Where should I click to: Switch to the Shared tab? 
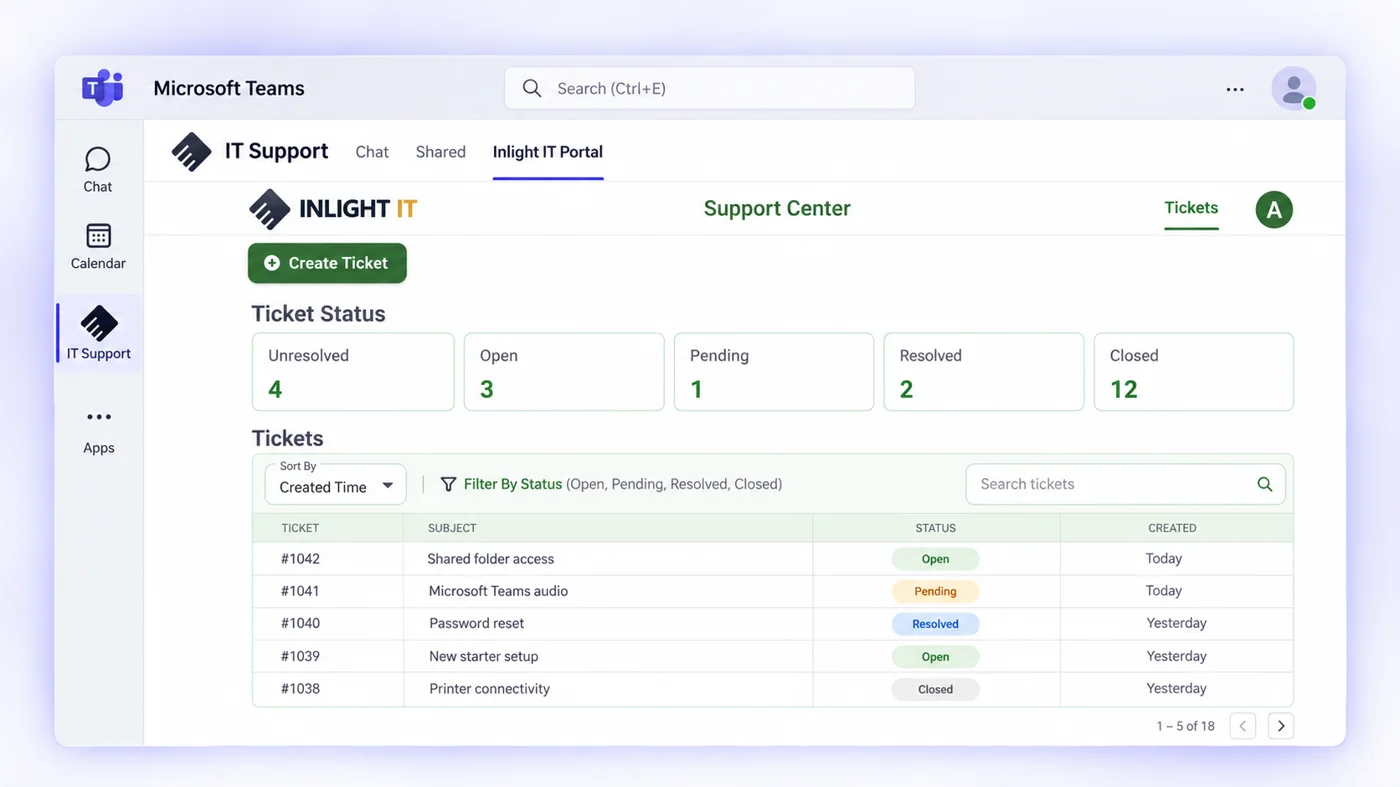click(441, 152)
